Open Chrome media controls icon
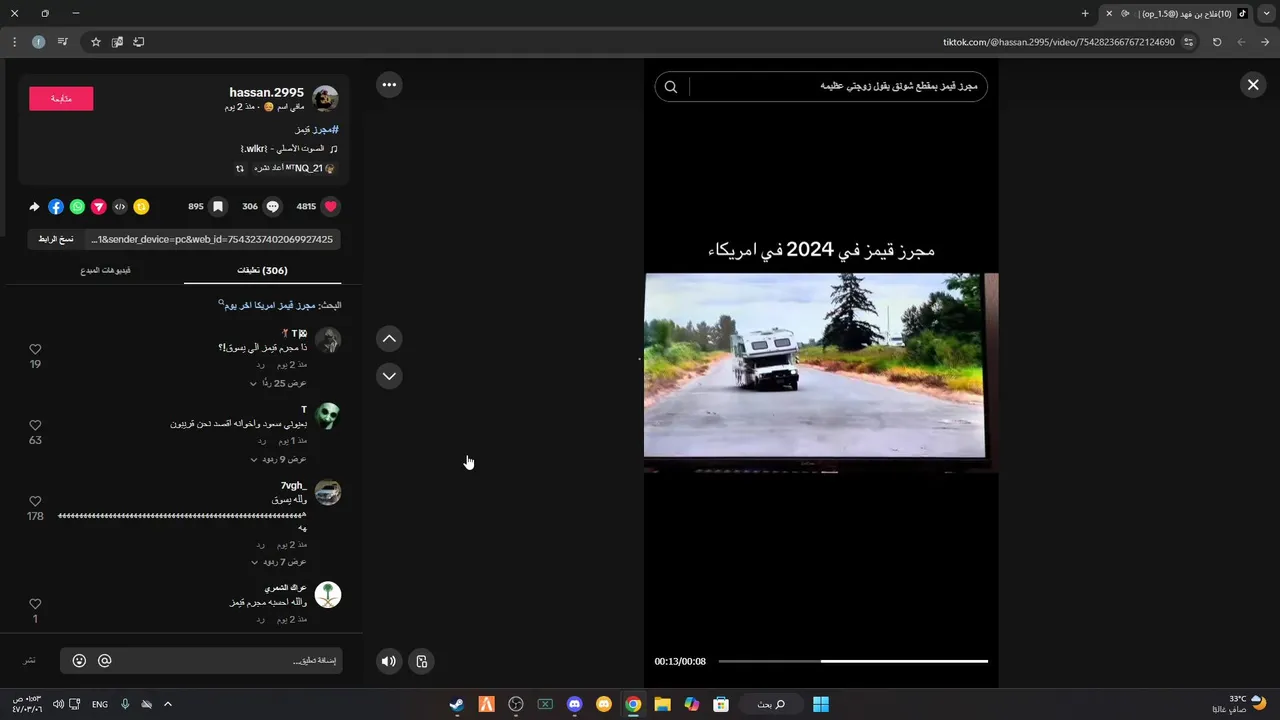Viewport: 1280px width, 720px height. click(62, 42)
